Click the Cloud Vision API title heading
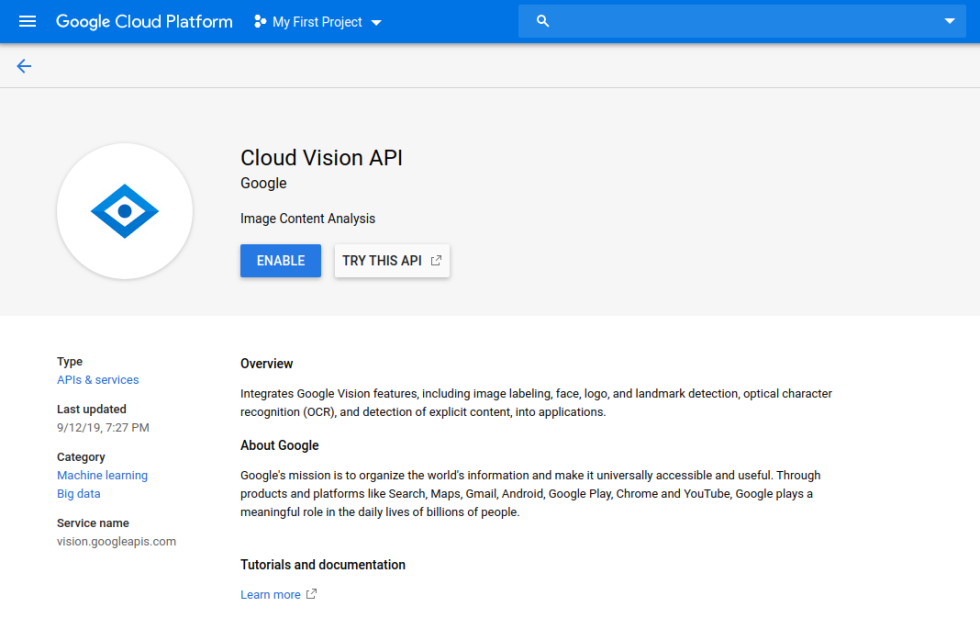 pyautogui.click(x=321, y=158)
